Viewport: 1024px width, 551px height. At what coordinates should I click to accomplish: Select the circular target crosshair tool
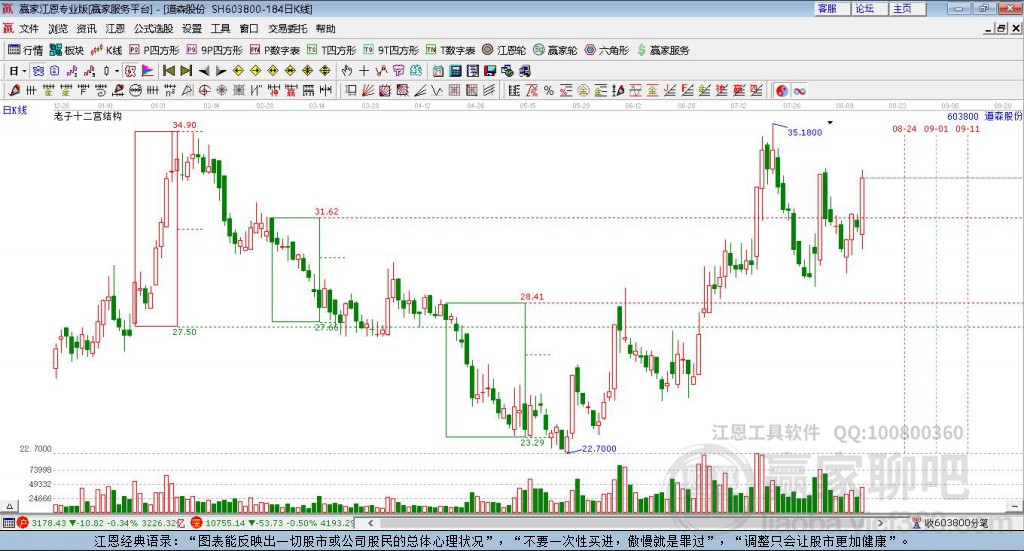pyautogui.click(x=204, y=91)
